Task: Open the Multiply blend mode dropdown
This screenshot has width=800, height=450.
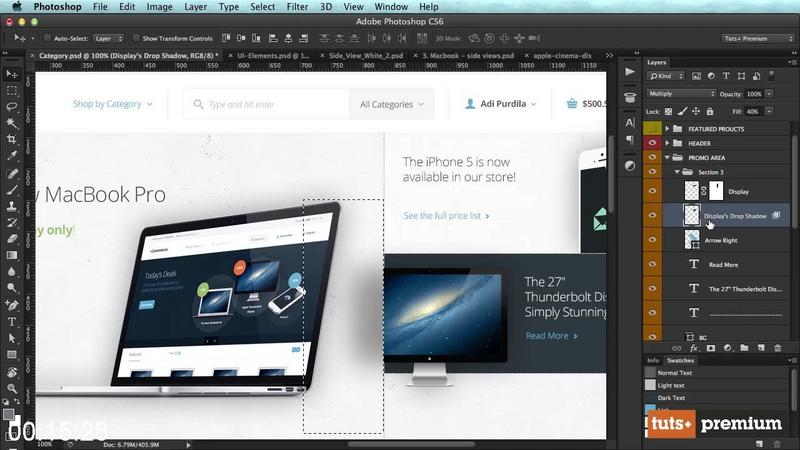Action: tap(681, 94)
